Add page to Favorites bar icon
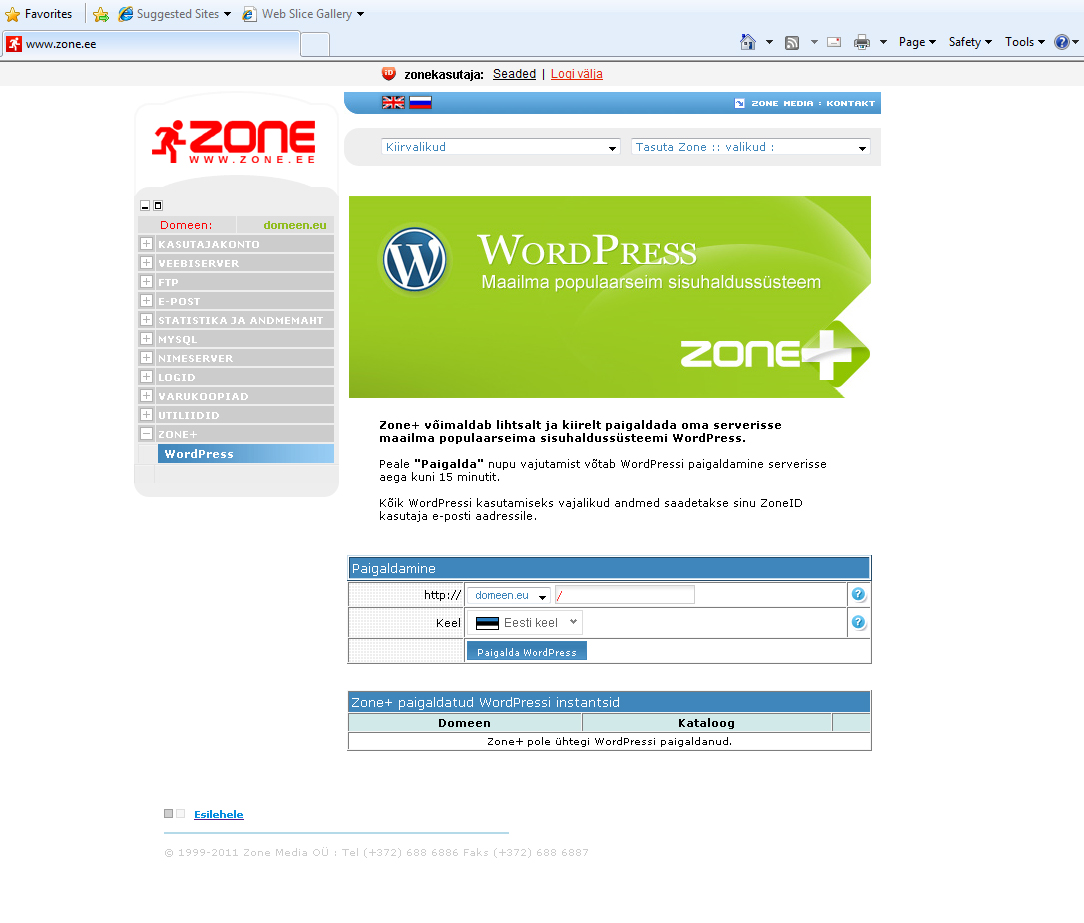Image resolution: width=1084 pixels, height=923 pixels. tap(101, 14)
